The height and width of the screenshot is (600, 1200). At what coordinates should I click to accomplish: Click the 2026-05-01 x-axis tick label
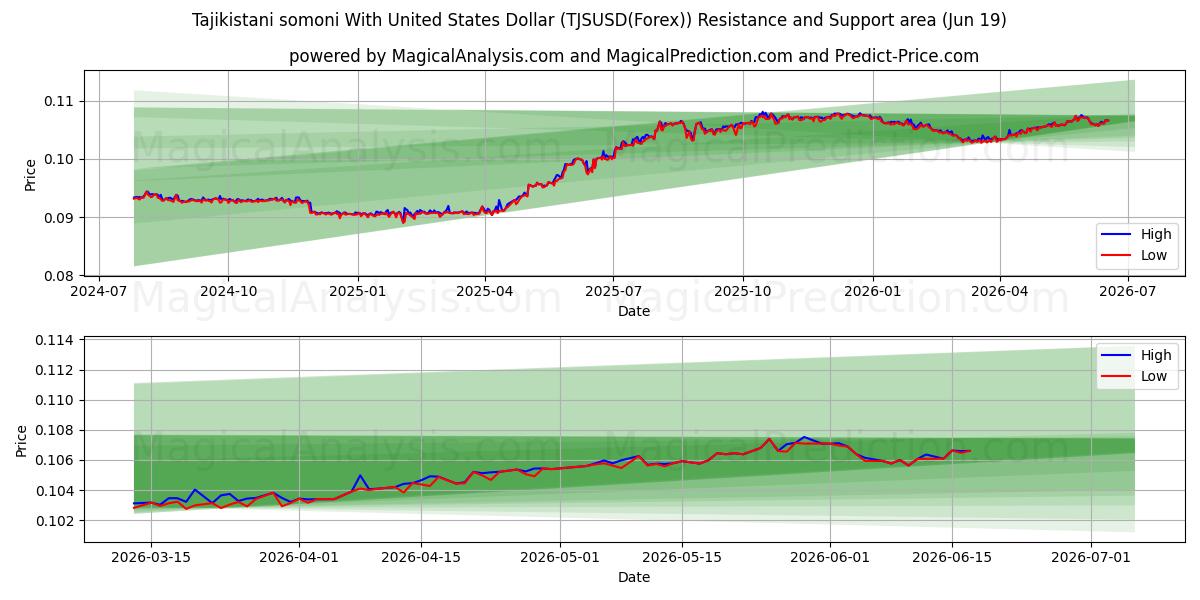[560, 558]
